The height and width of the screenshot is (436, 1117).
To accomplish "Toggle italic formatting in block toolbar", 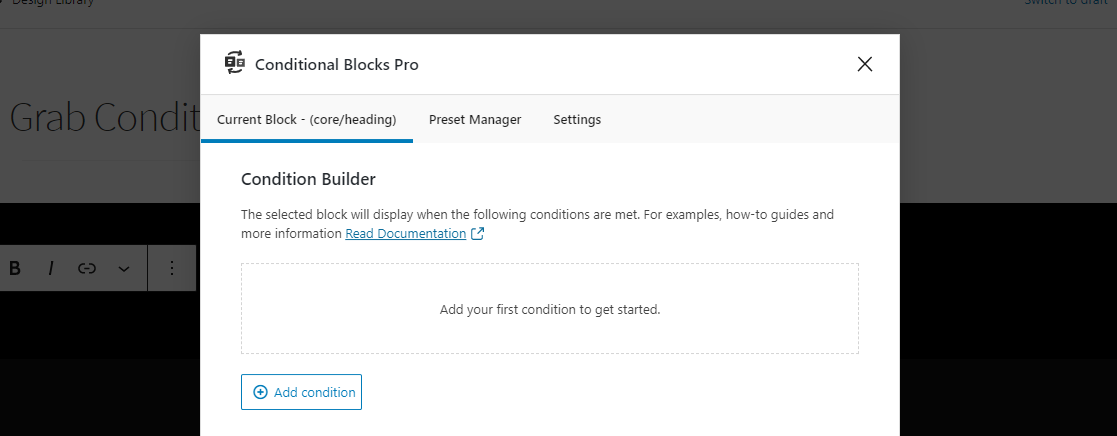I will (x=51, y=268).
